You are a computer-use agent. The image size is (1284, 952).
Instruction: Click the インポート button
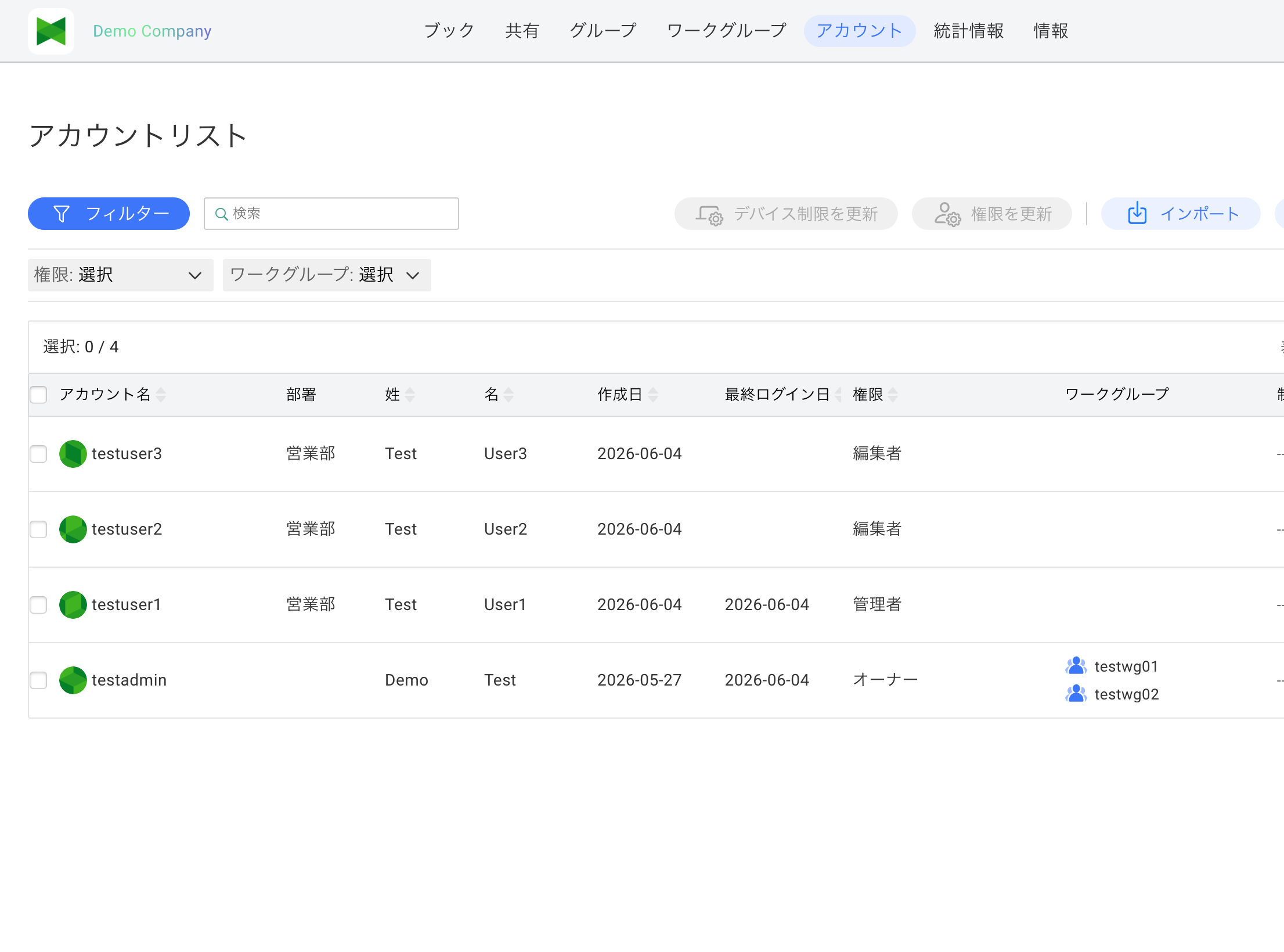(1181, 214)
